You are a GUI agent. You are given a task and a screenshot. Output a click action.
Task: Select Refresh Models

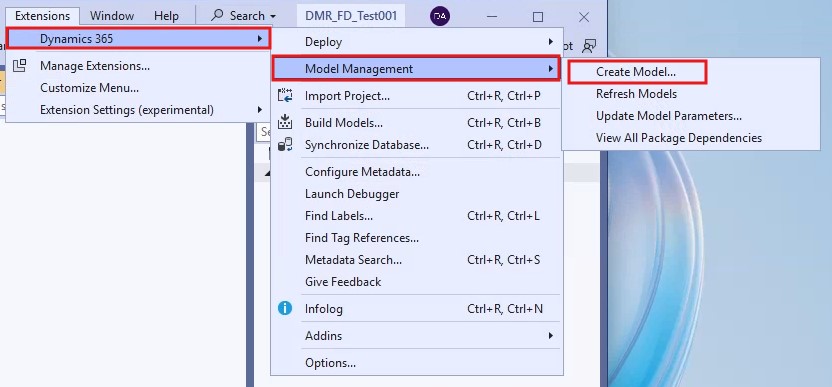636,94
